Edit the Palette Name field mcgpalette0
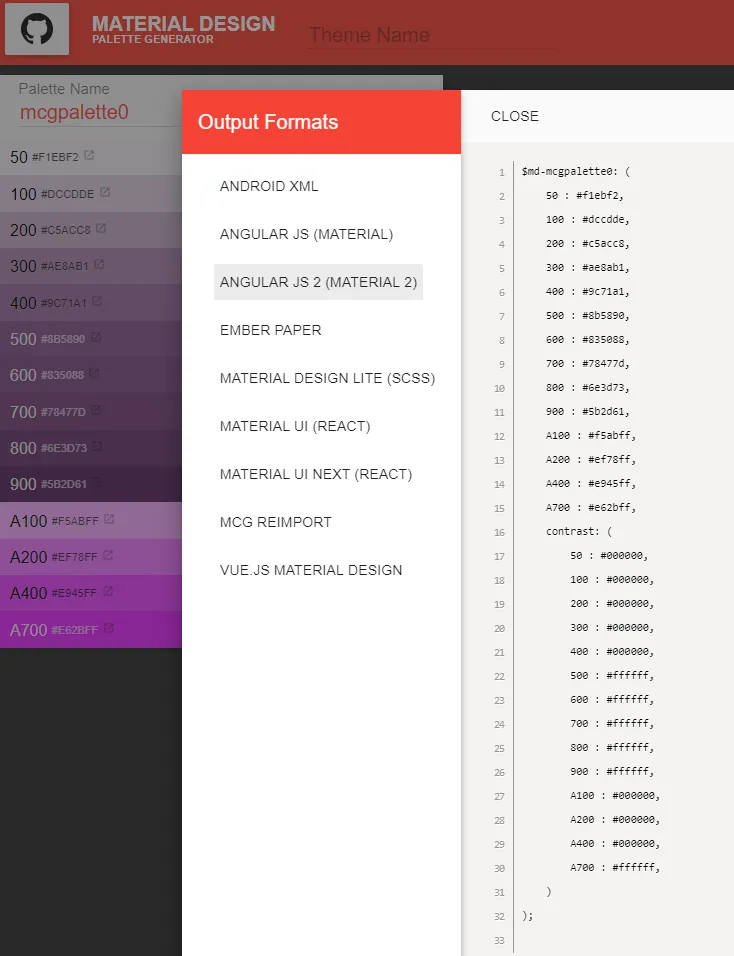The image size is (734, 956). 101,112
